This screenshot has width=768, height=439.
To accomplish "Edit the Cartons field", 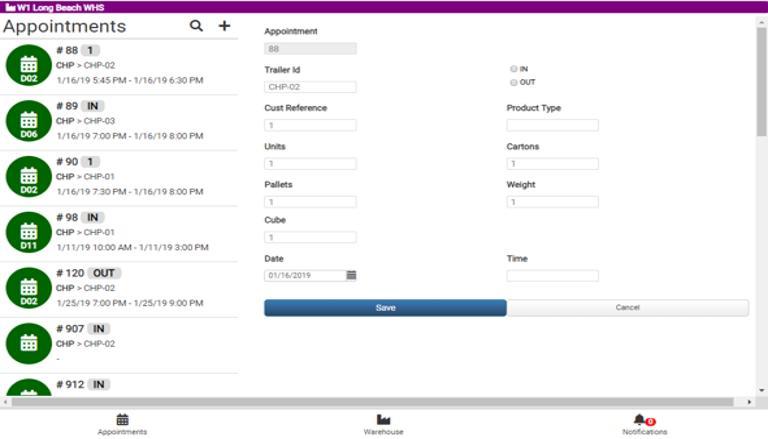I will point(552,163).
